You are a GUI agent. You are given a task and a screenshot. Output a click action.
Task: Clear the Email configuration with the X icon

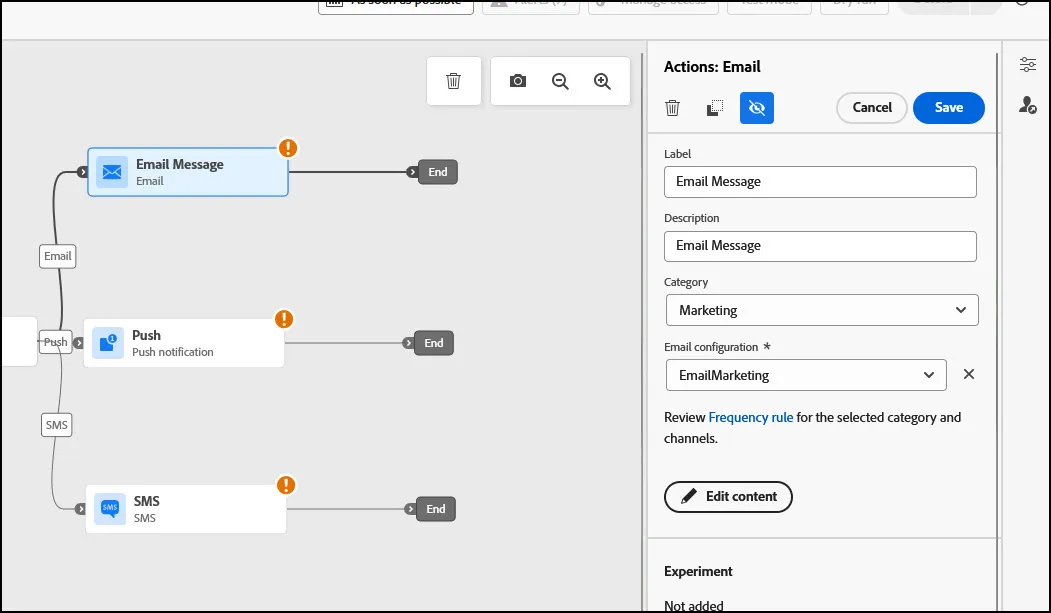[x=969, y=374]
